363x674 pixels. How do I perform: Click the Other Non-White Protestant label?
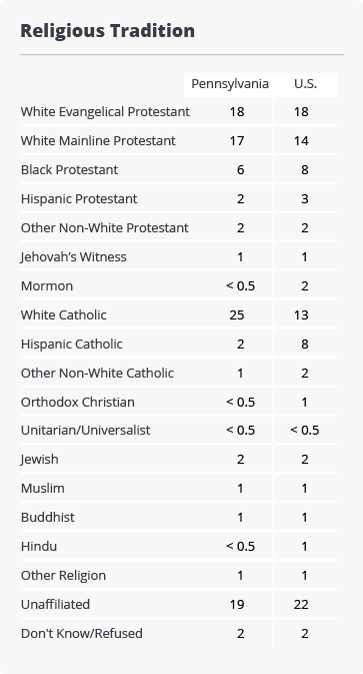[x=105, y=228]
